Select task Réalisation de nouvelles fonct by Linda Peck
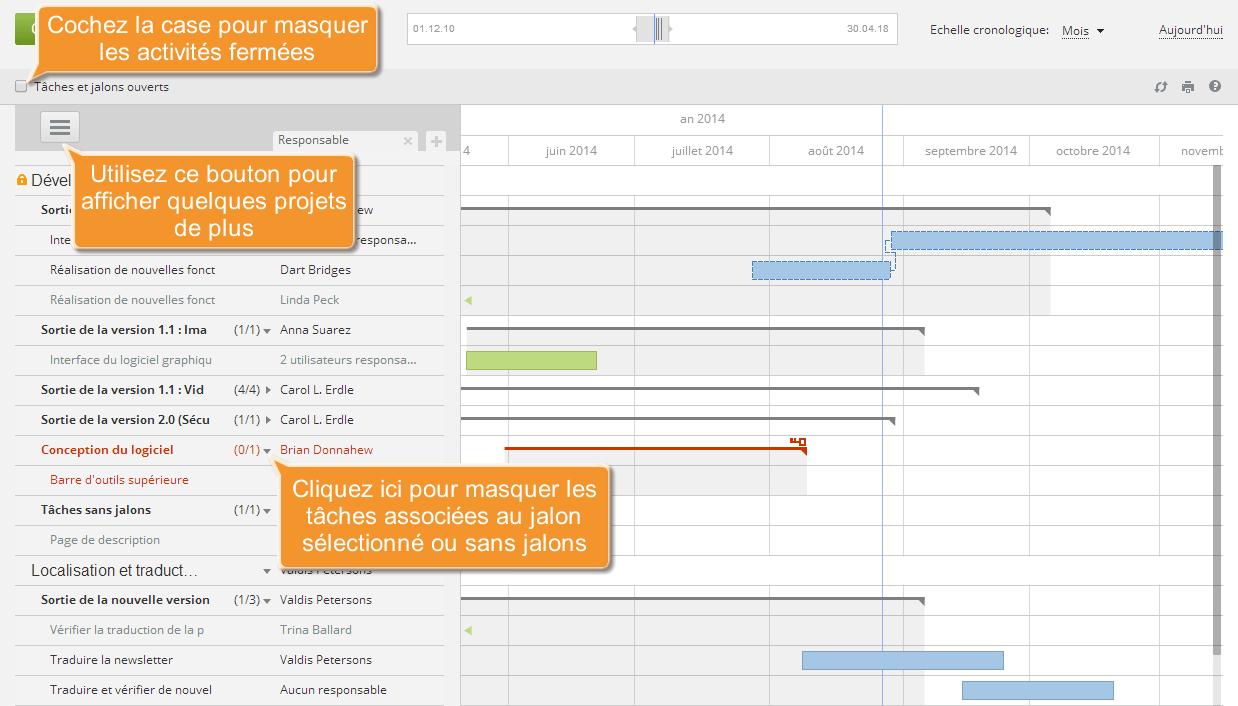Image resolution: width=1238 pixels, height=706 pixels. [x=132, y=300]
